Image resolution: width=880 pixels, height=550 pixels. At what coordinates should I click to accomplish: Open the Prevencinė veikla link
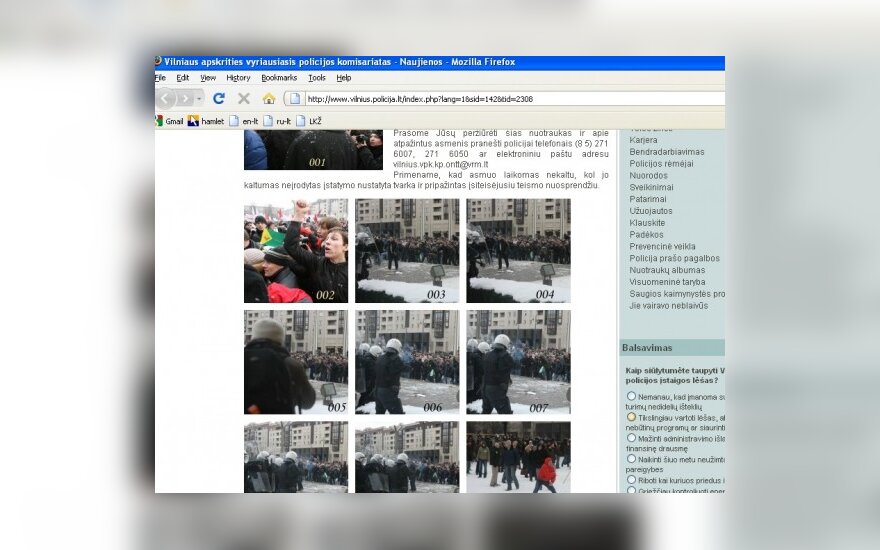(662, 246)
